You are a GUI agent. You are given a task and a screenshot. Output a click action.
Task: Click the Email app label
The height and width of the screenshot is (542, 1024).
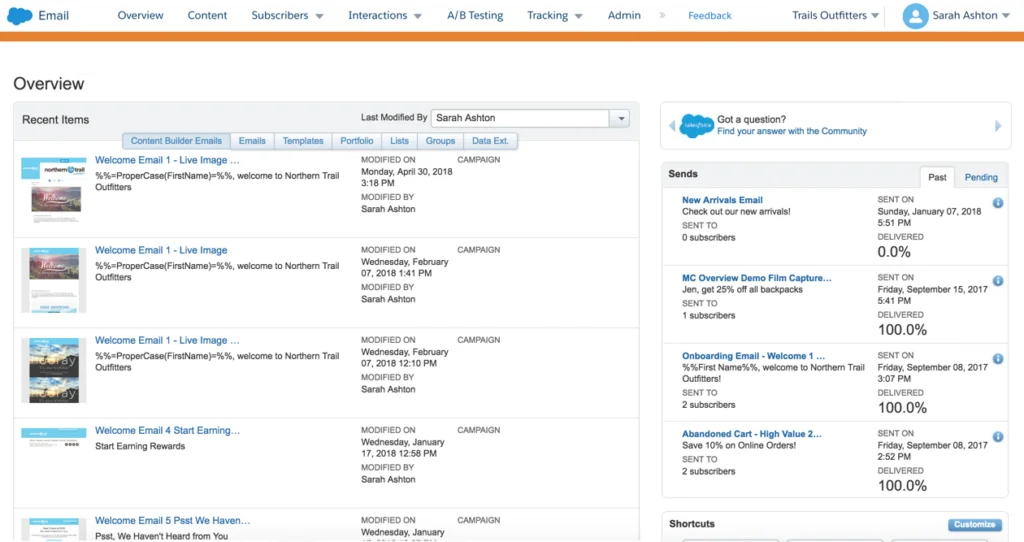[x=53, y=16]
